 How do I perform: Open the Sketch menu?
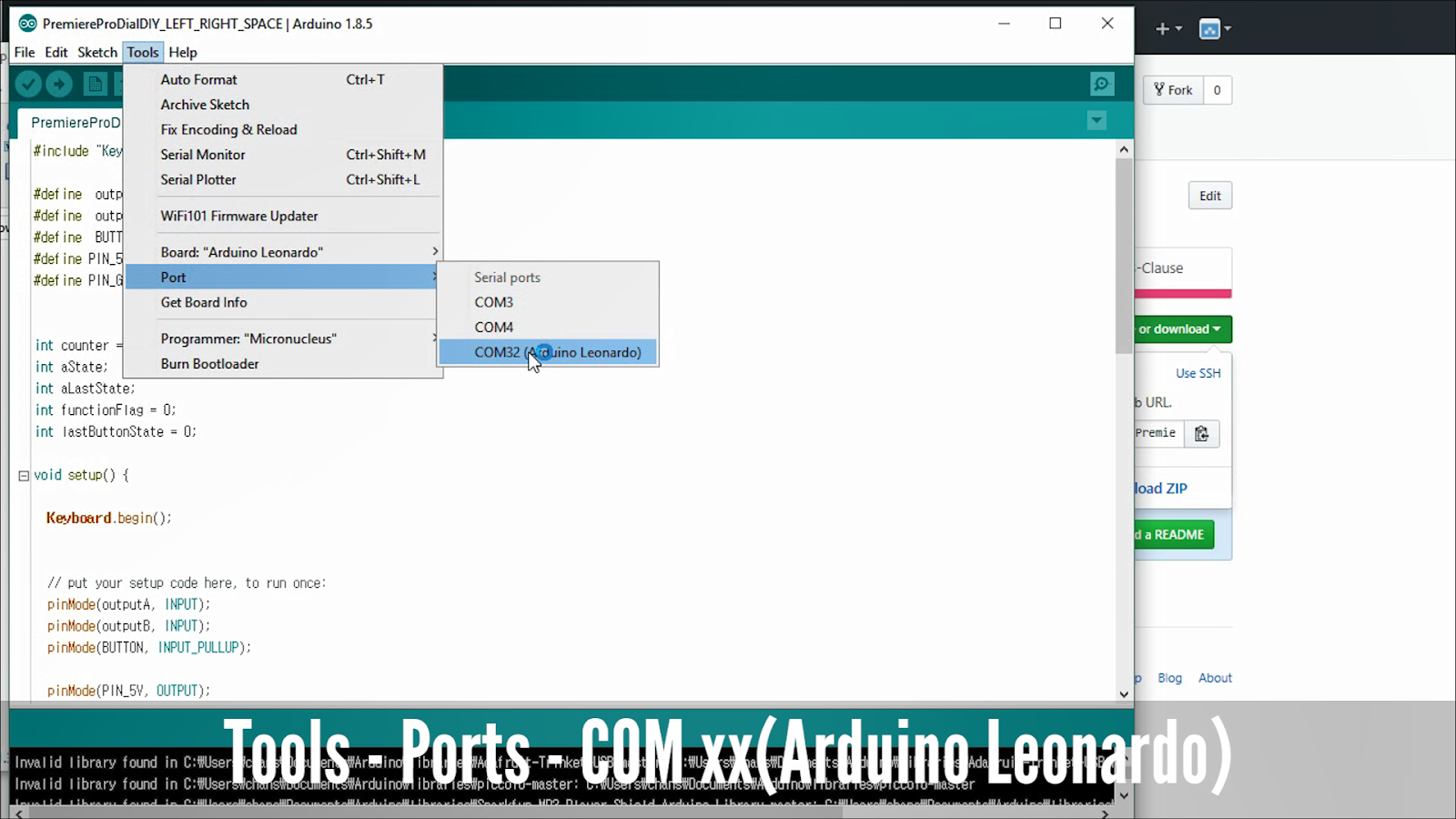97,52
